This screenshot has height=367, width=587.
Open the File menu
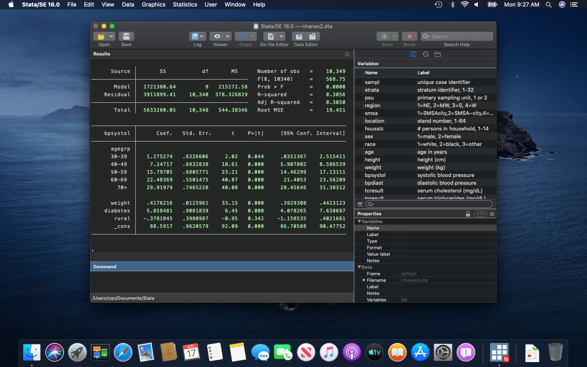coord(72,4)
